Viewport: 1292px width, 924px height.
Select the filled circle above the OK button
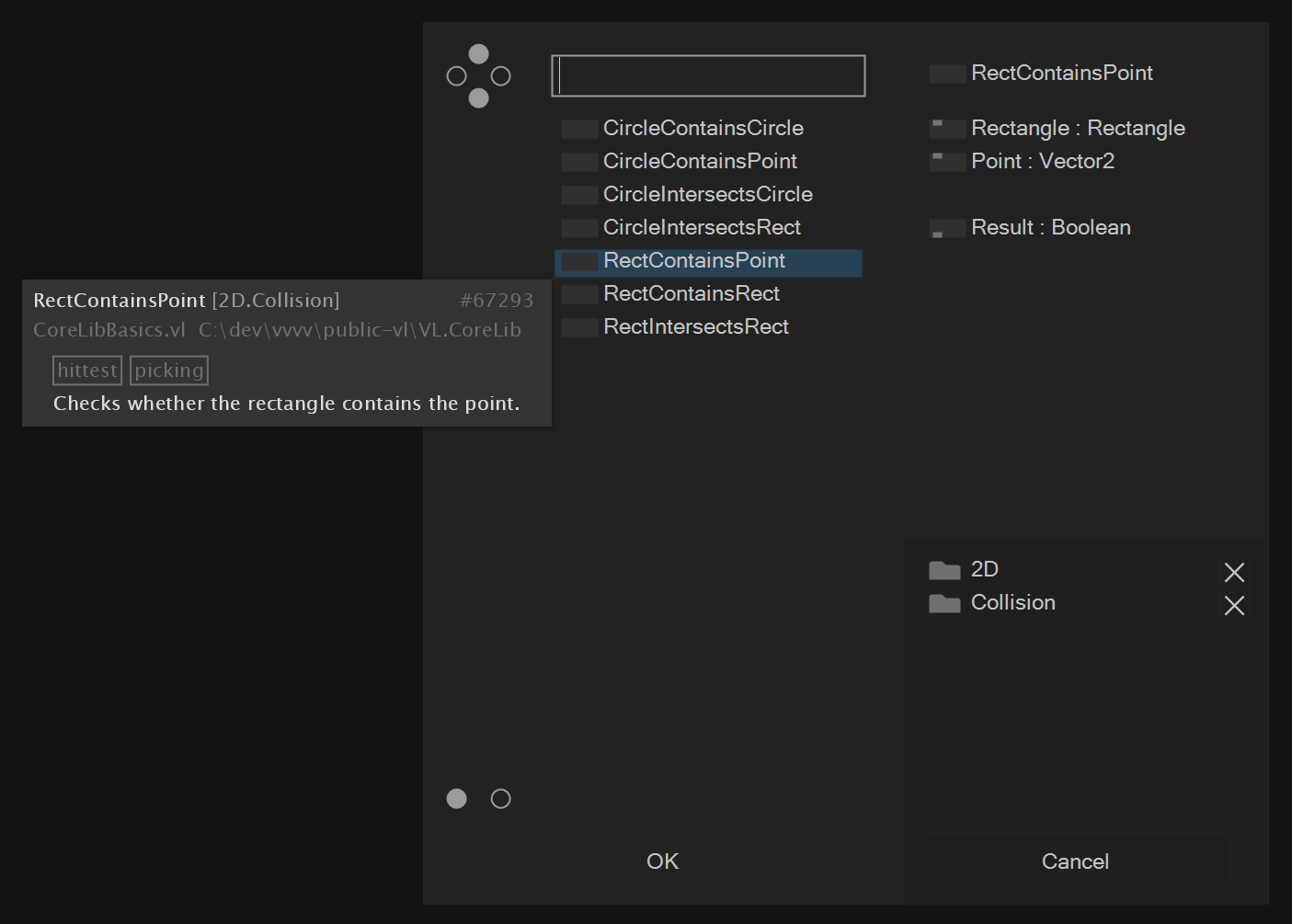tap(457, 799)
